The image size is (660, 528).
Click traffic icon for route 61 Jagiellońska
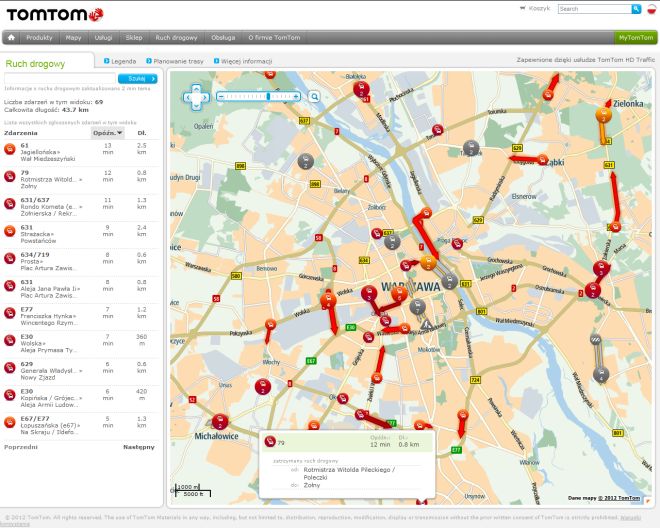click(x=10, y=149)
